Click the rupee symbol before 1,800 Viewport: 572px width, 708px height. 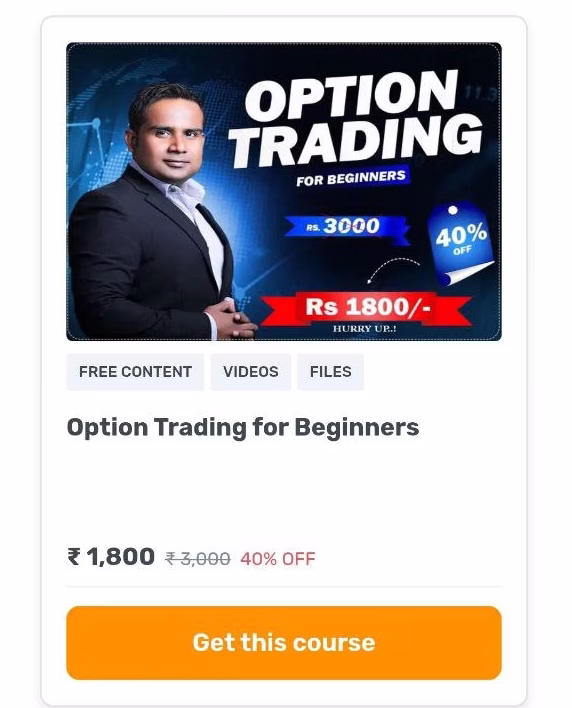click(x=74, y=557)
